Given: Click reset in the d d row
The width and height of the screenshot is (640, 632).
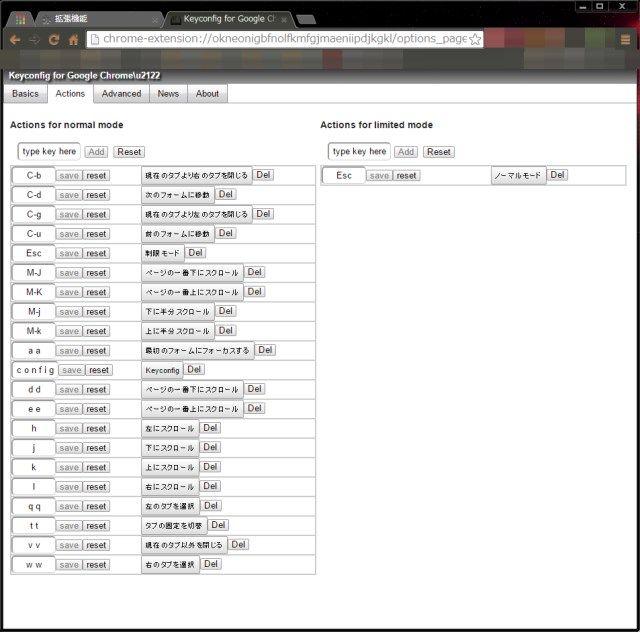Looking at the screenshot, I should click(x=96, y=390).
